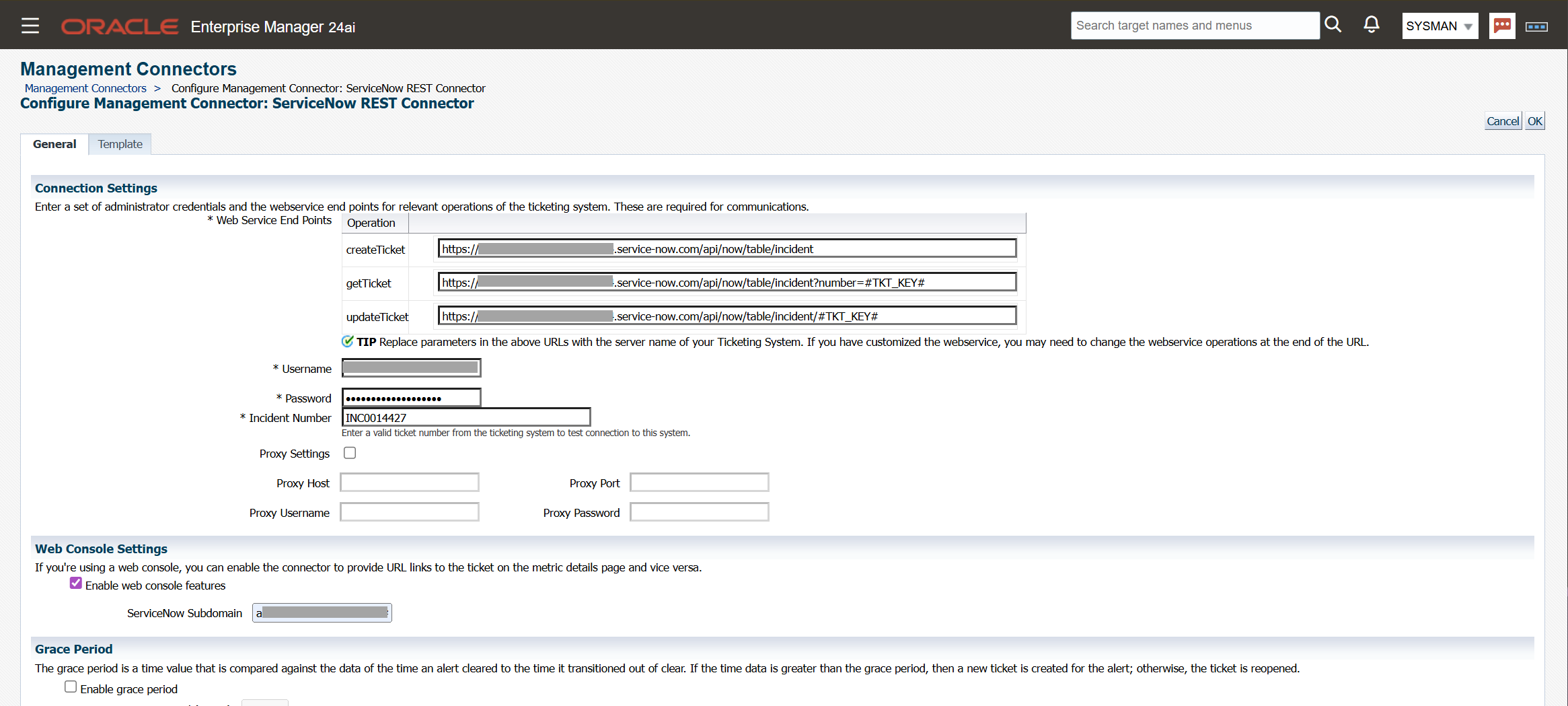1568x706 pixels.
Task: Open the SYSMAN user dropdown
Action: point(1440,26)
